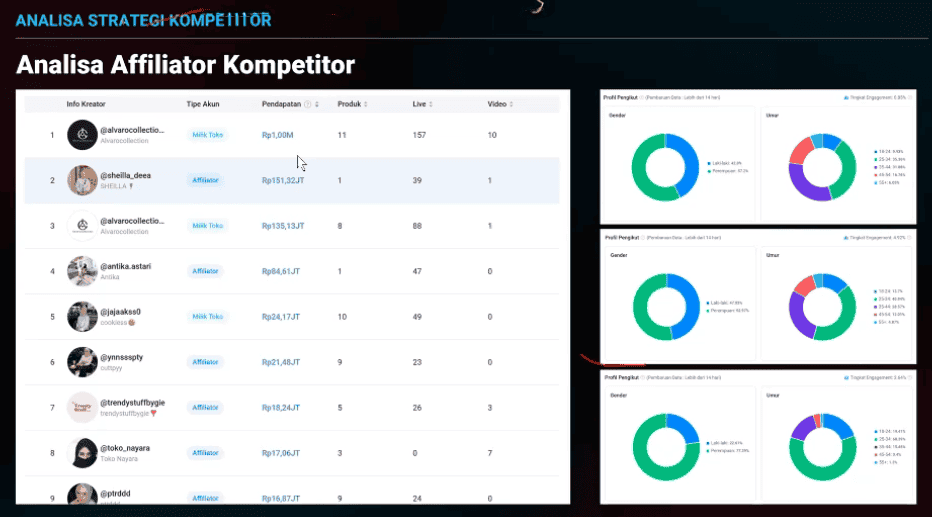Click first @alvarocollection black avatar in row 1

82,135
